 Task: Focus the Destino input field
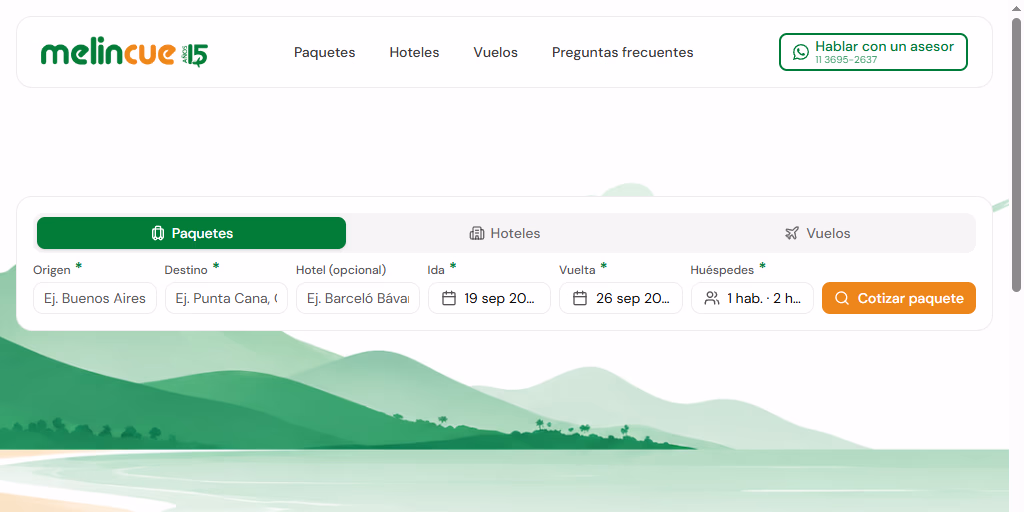[x=226, y=298]
